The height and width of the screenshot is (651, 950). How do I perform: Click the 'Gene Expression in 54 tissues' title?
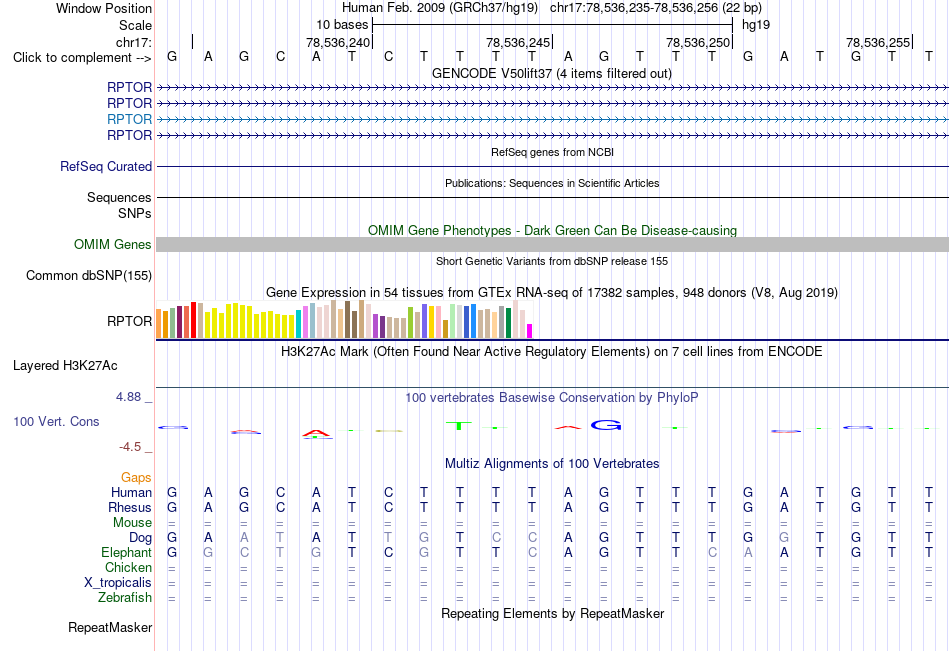552,293
